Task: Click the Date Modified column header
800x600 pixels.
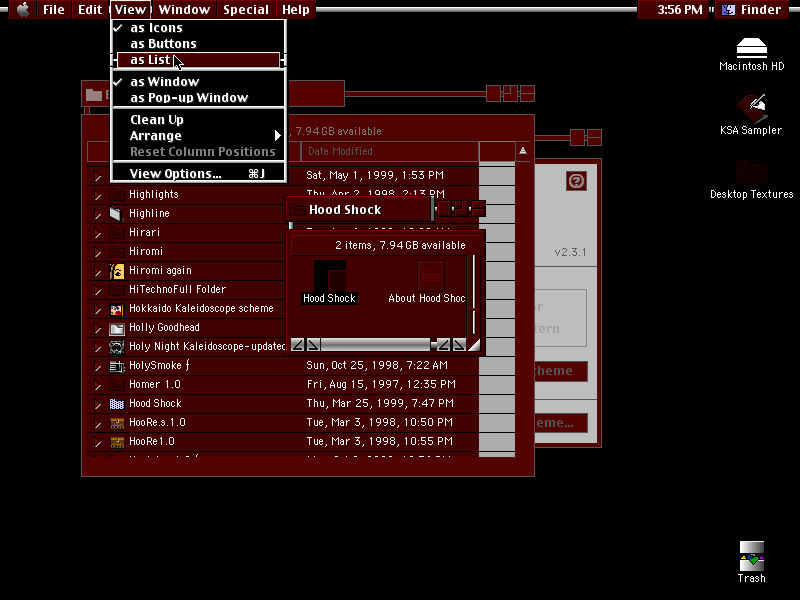Action: tap(390, 151)
